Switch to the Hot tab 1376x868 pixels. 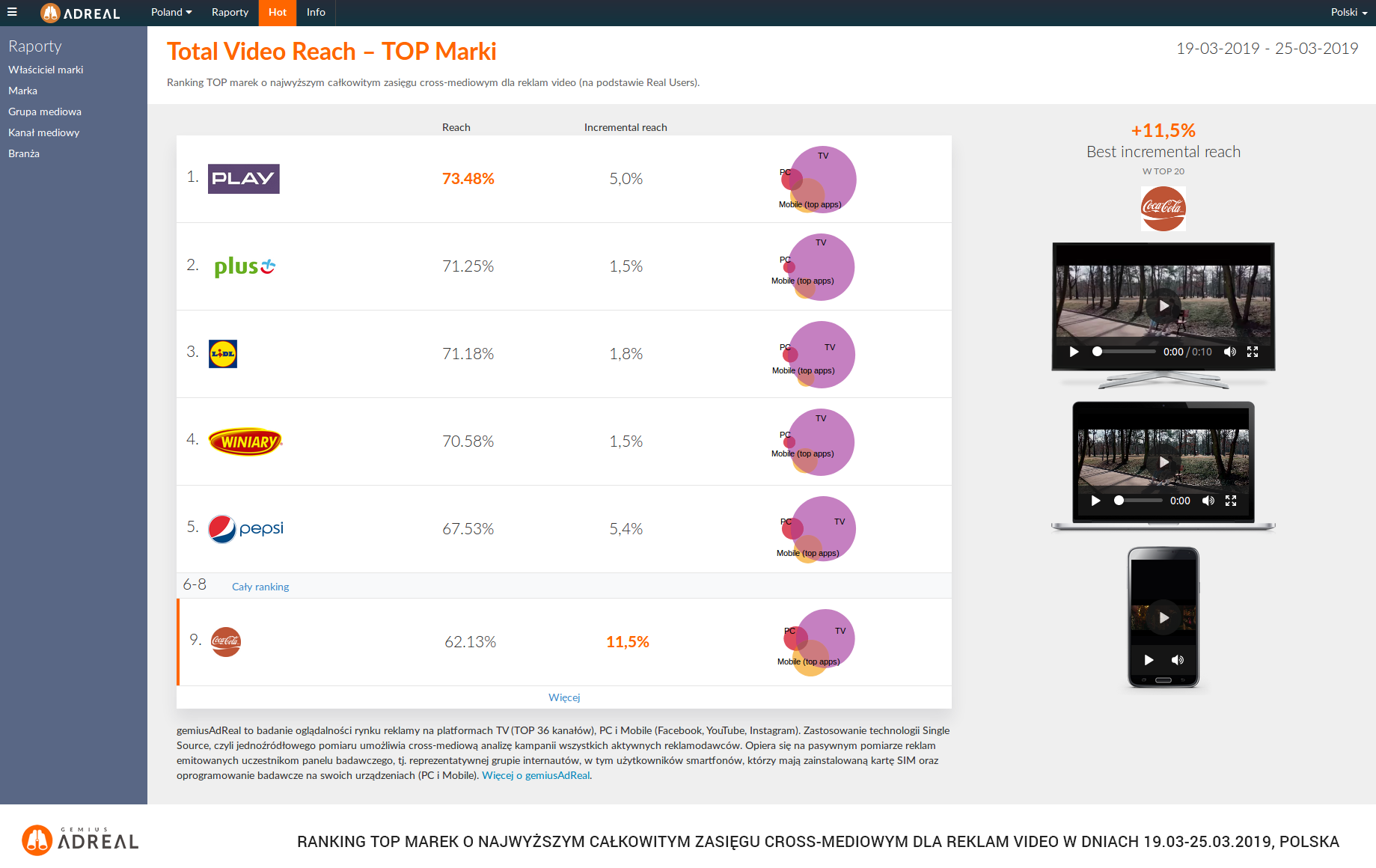pos(278,12)
